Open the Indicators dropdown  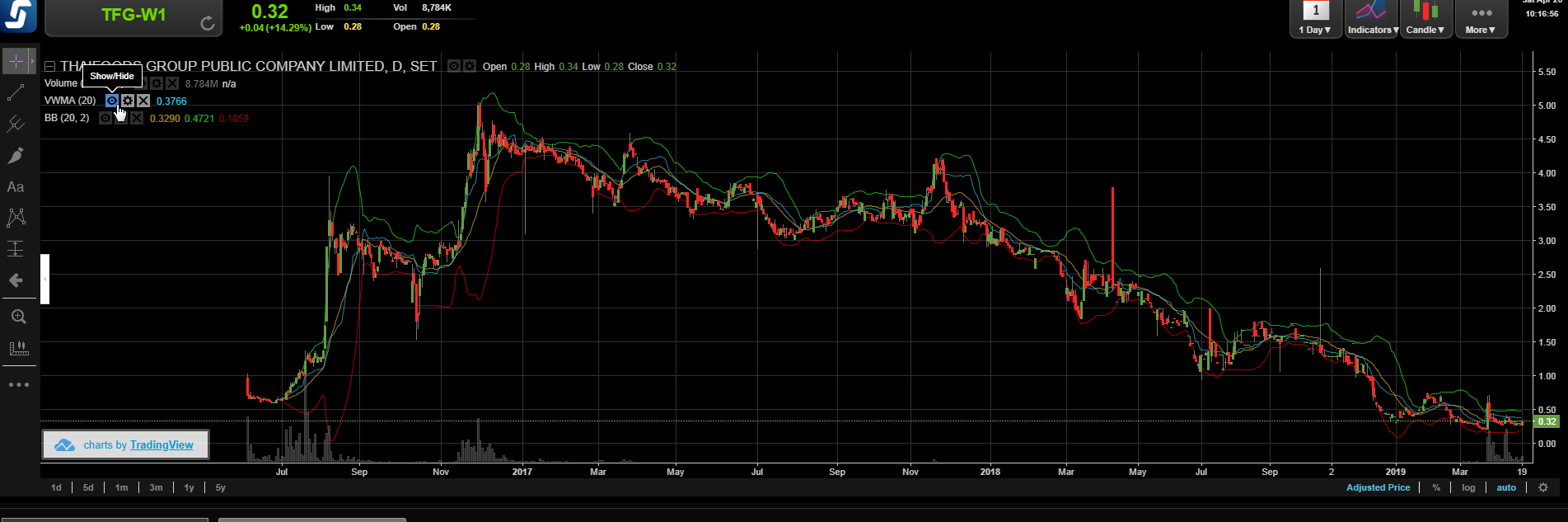[1371, 18]
